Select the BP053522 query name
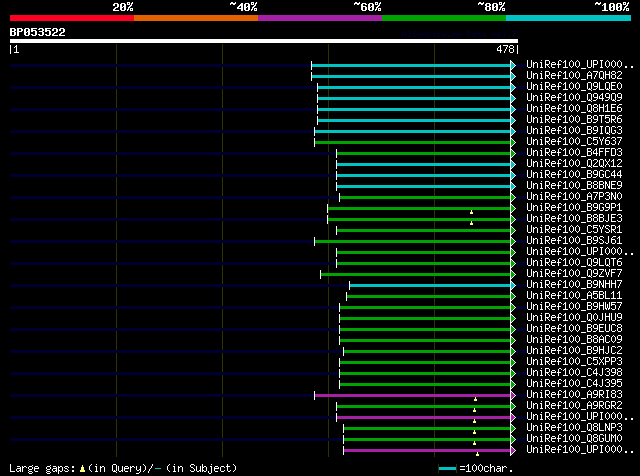The width and height of the screenshot is (640, 476). pos(38,32)
